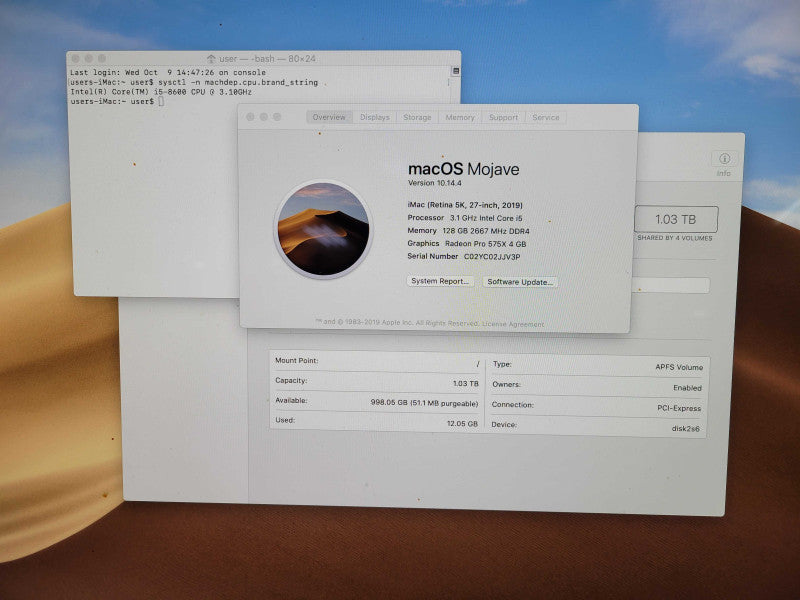Click 'Radeon Pro 575X 4 GB' graphics text
Image resolution: width=800 pixels, height=600 pixels.
point(486,244)
